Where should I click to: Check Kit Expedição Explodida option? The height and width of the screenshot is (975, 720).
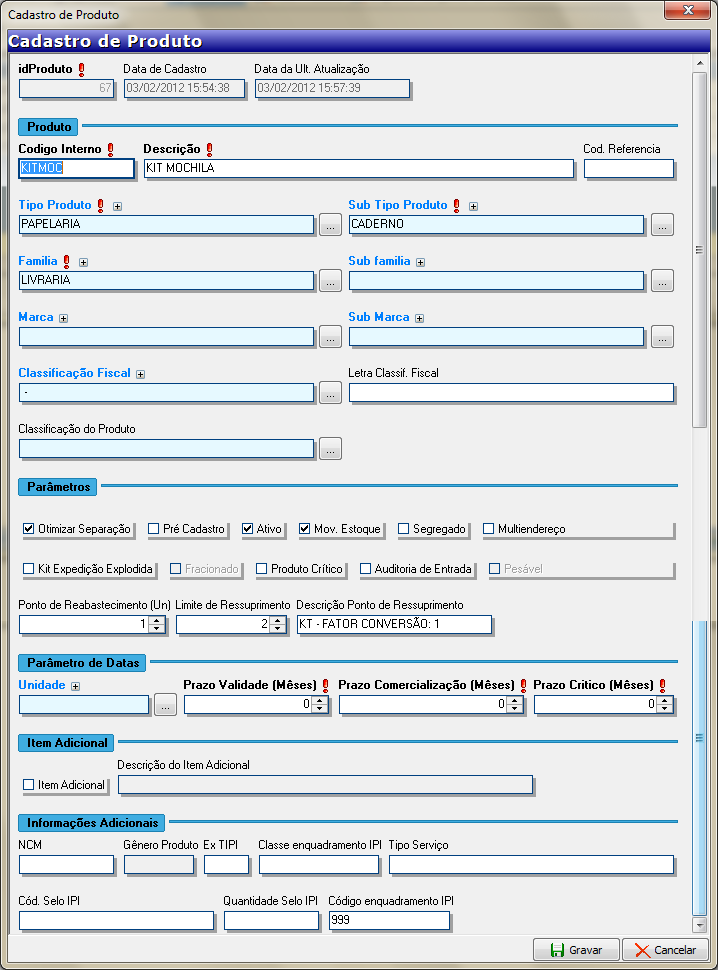click(29, 571)
